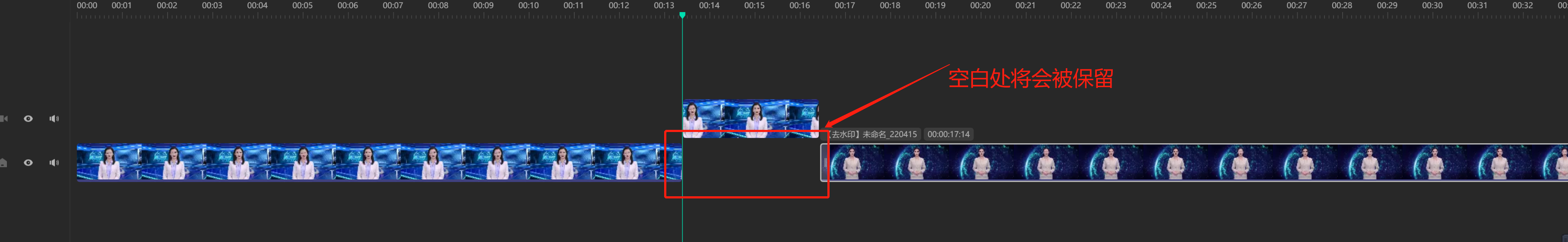Click the main track icon left of the lower eye
This screenshot has width=1568, height=242.
pos(3,163)
